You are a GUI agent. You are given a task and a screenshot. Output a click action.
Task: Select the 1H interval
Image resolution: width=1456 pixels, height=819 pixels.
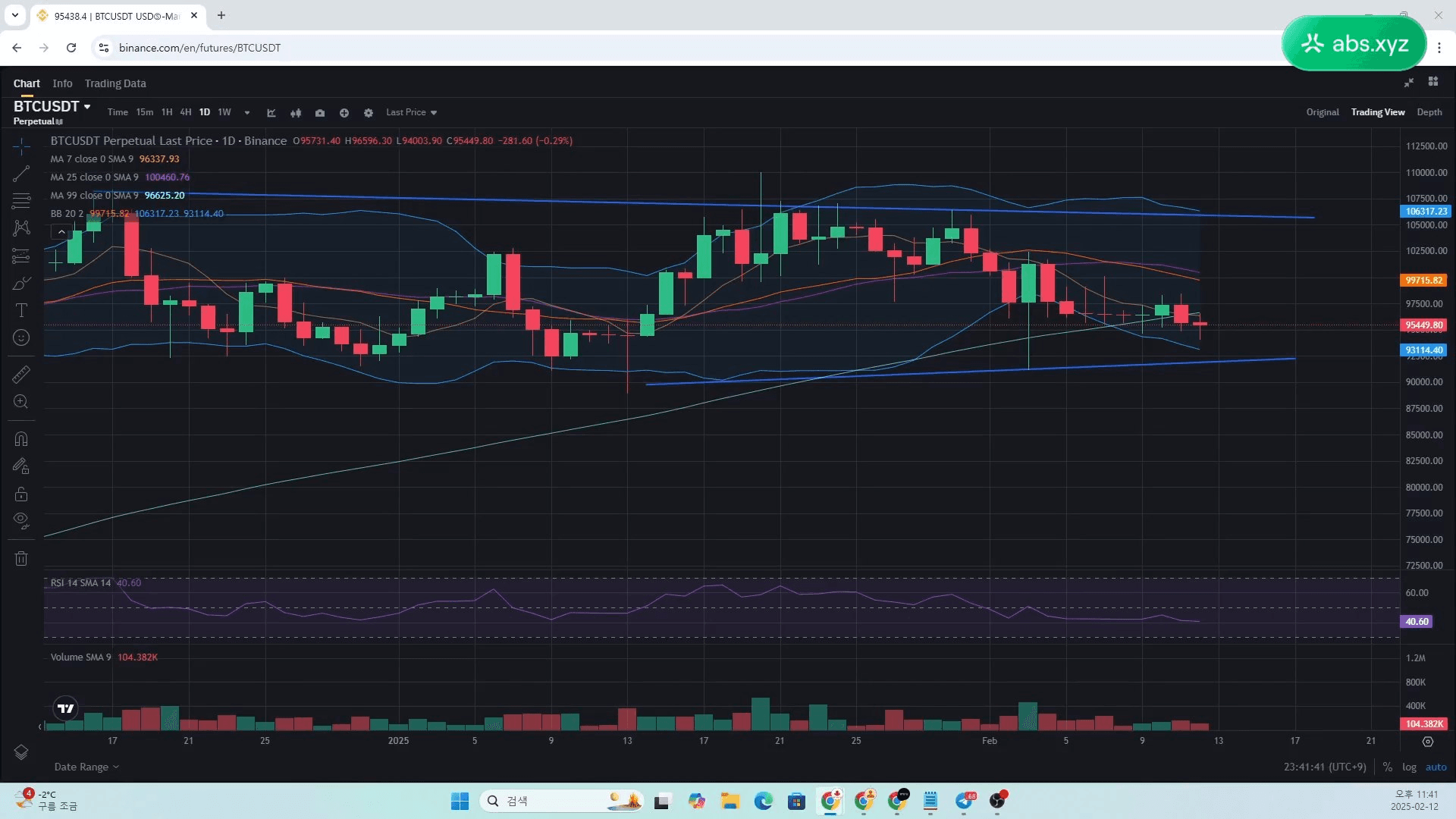click(167, 112)
